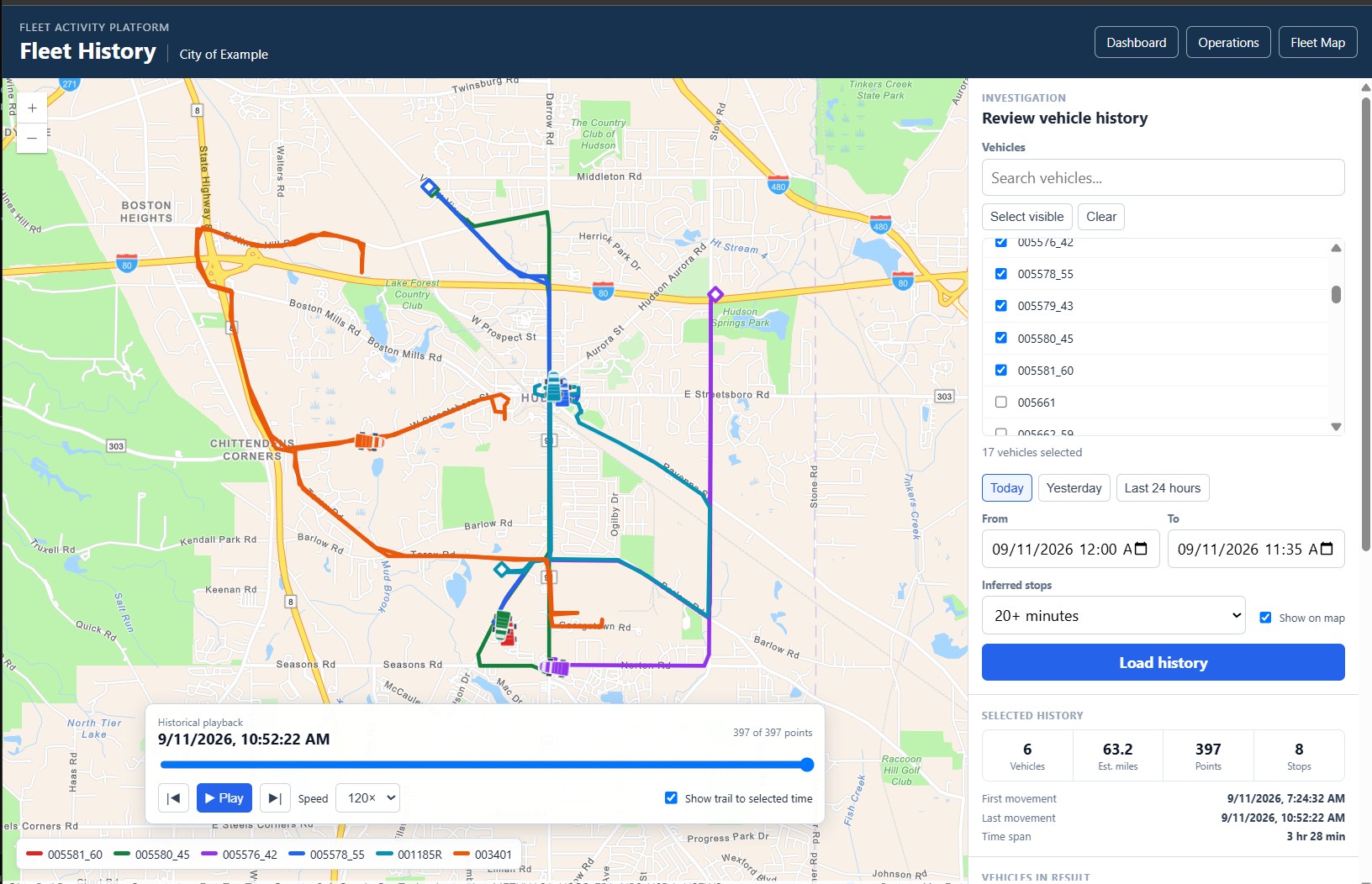Click the "397 of 397 points" text

coord(773,733)
